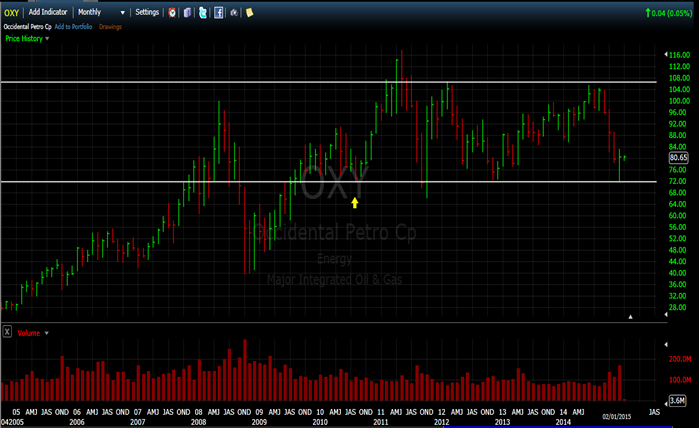Viewport: 699px width, 428px height.
Task: Click the Add Indicator menu
Action: [x=48, y=12]
